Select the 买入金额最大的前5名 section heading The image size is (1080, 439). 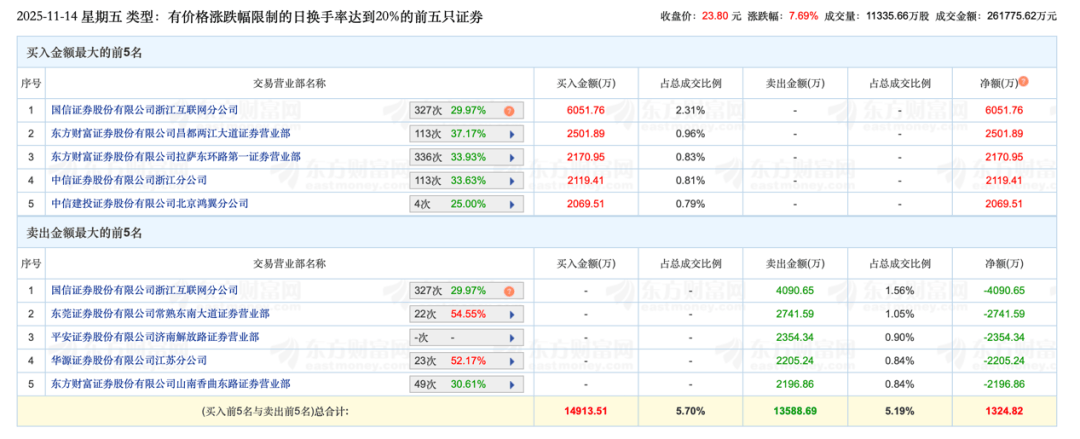click(x=83, y=53)
